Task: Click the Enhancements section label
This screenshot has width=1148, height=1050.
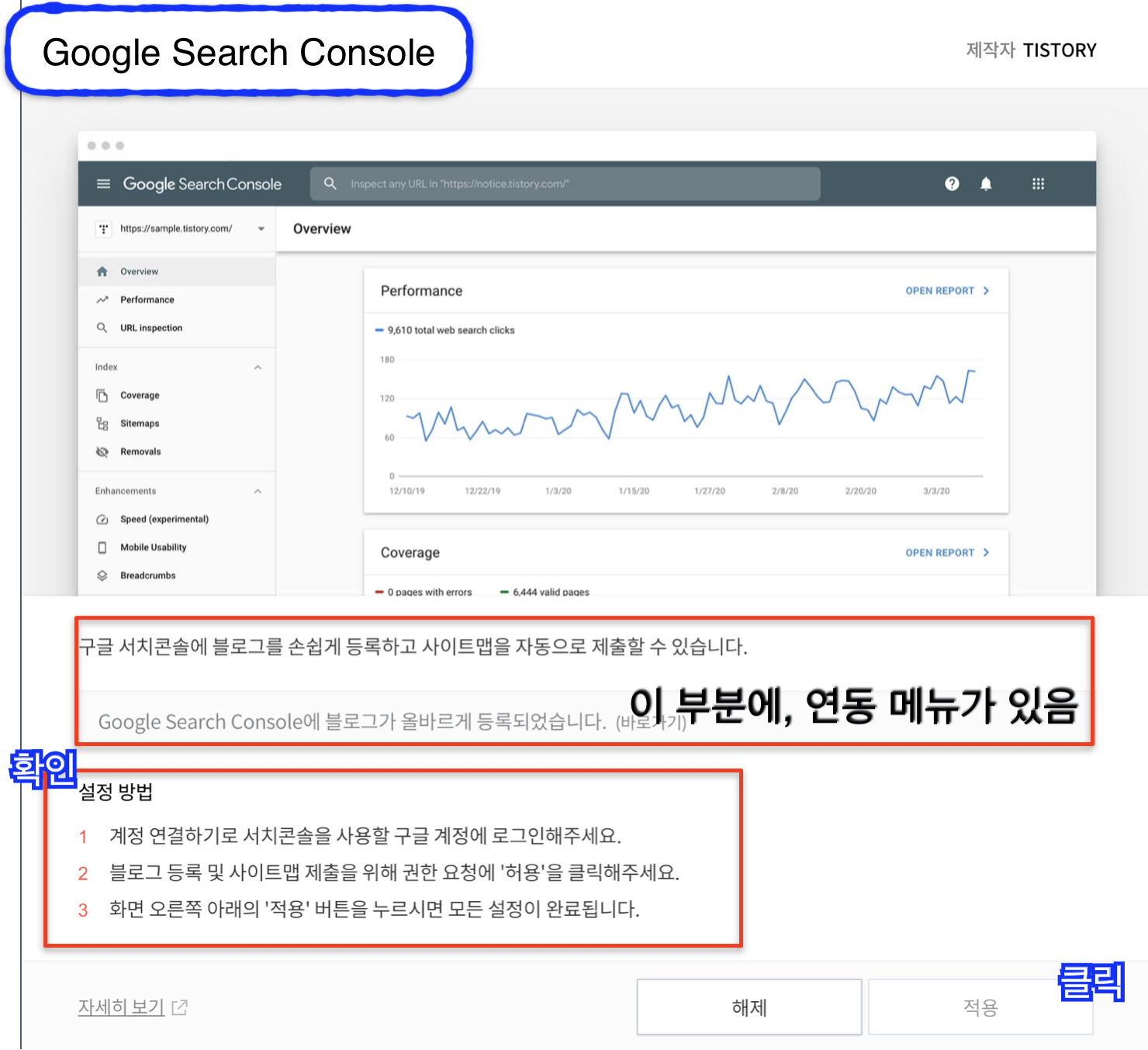Action: (126, 492)
